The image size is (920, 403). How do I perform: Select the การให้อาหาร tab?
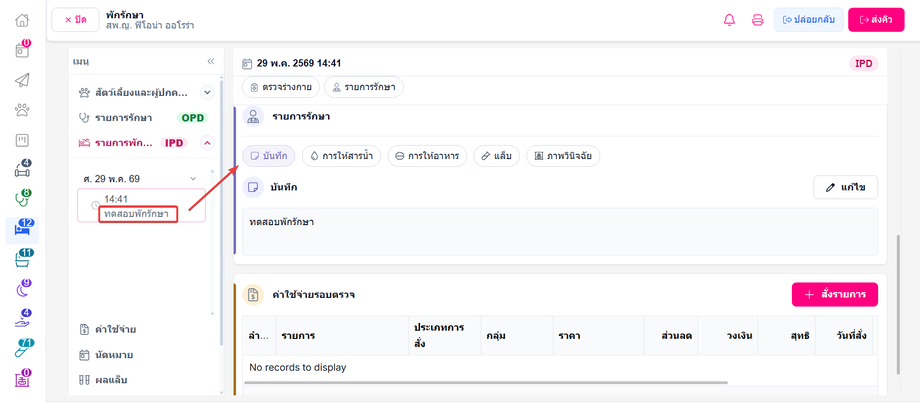coord(427,156)
